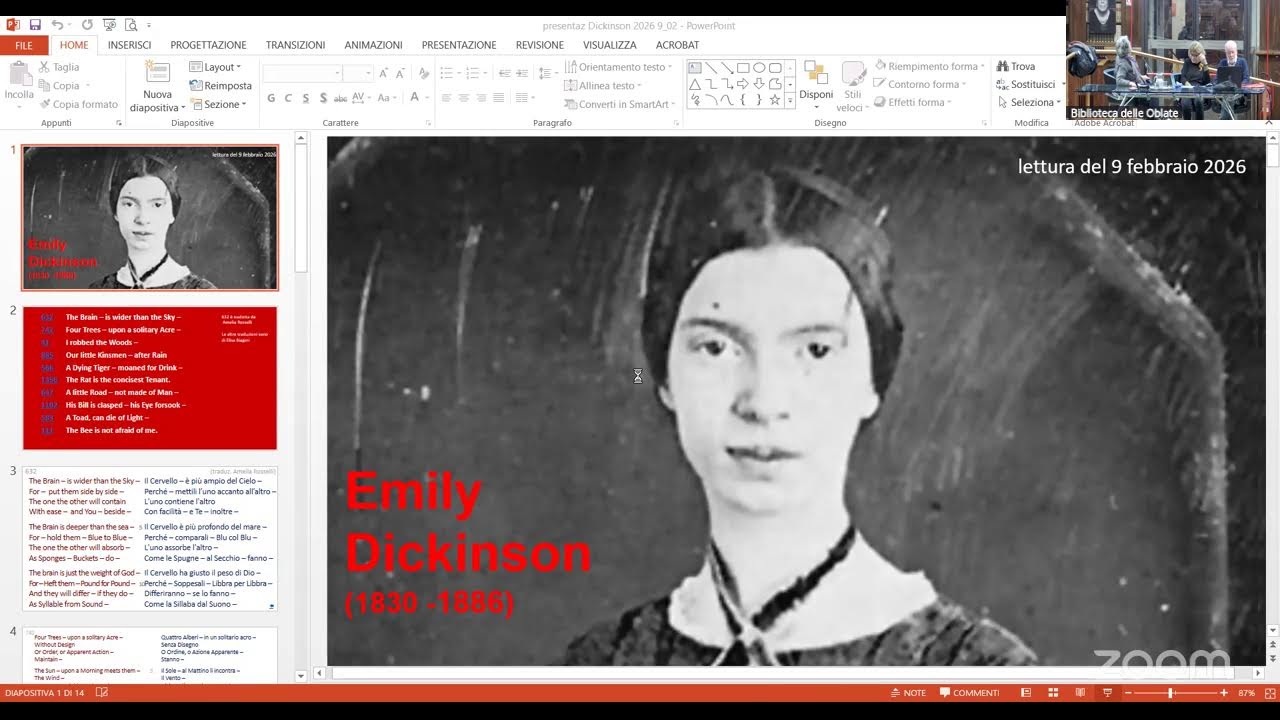Toggle left text alignment
This screenshot has width=1280, height=720.
[446, 98]
